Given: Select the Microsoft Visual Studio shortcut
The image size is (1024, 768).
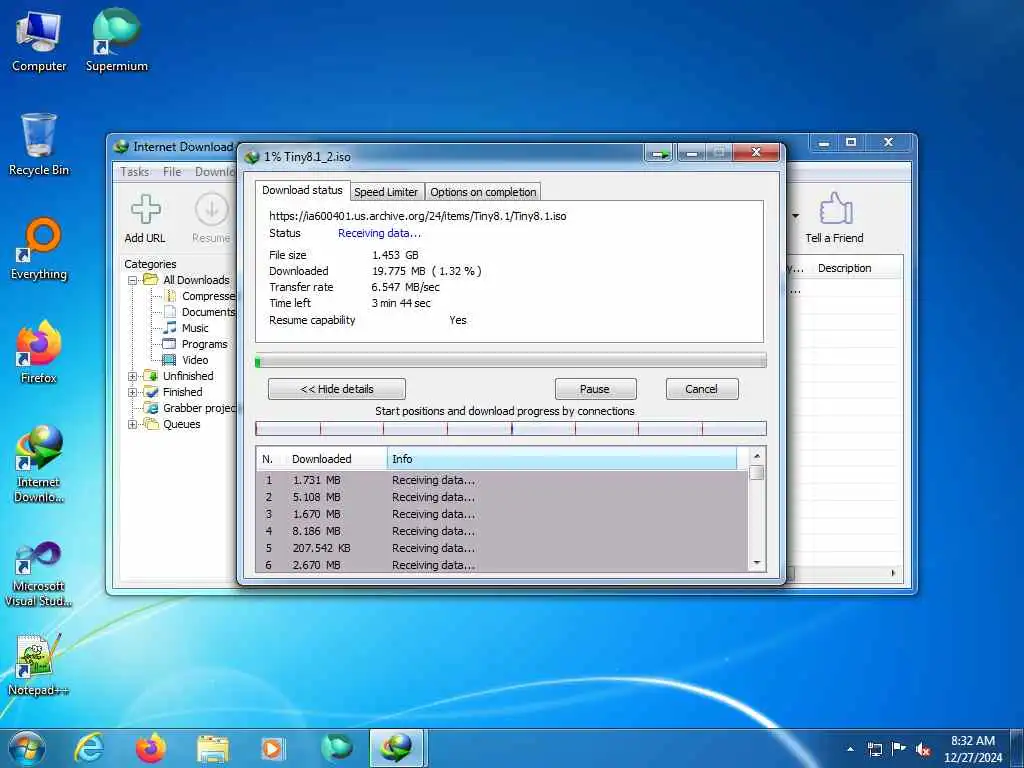Looking at the screenshot, I should 39,574.
